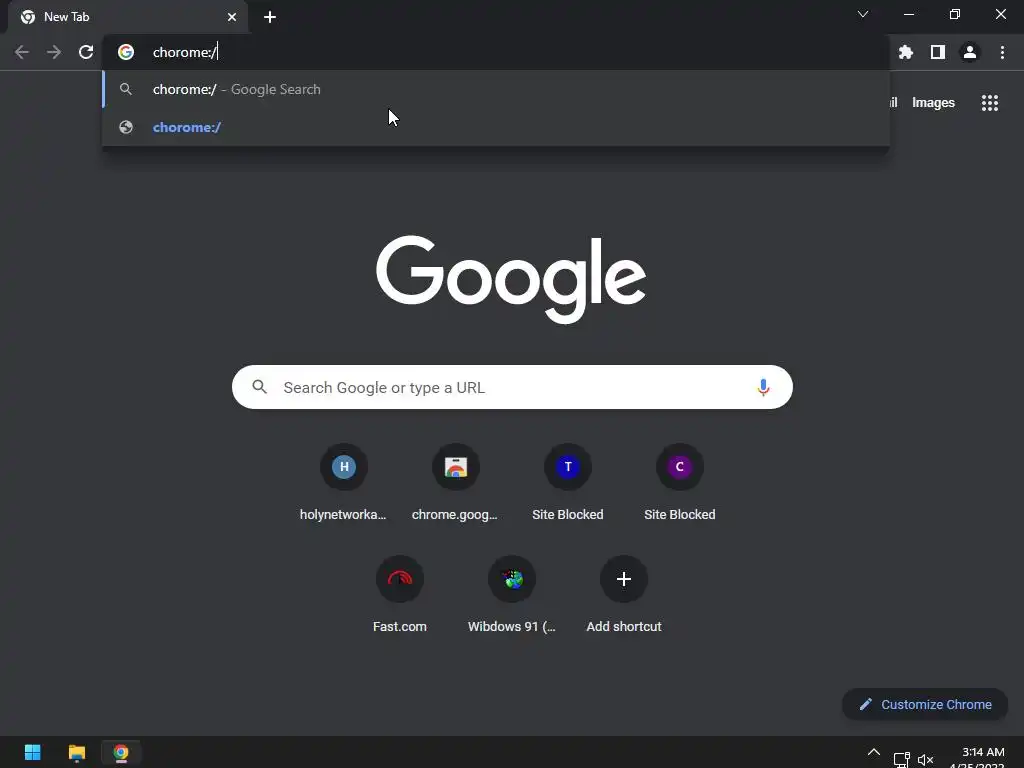
Task: Open tab search dropdown arrow
Action: coord(863,14)
